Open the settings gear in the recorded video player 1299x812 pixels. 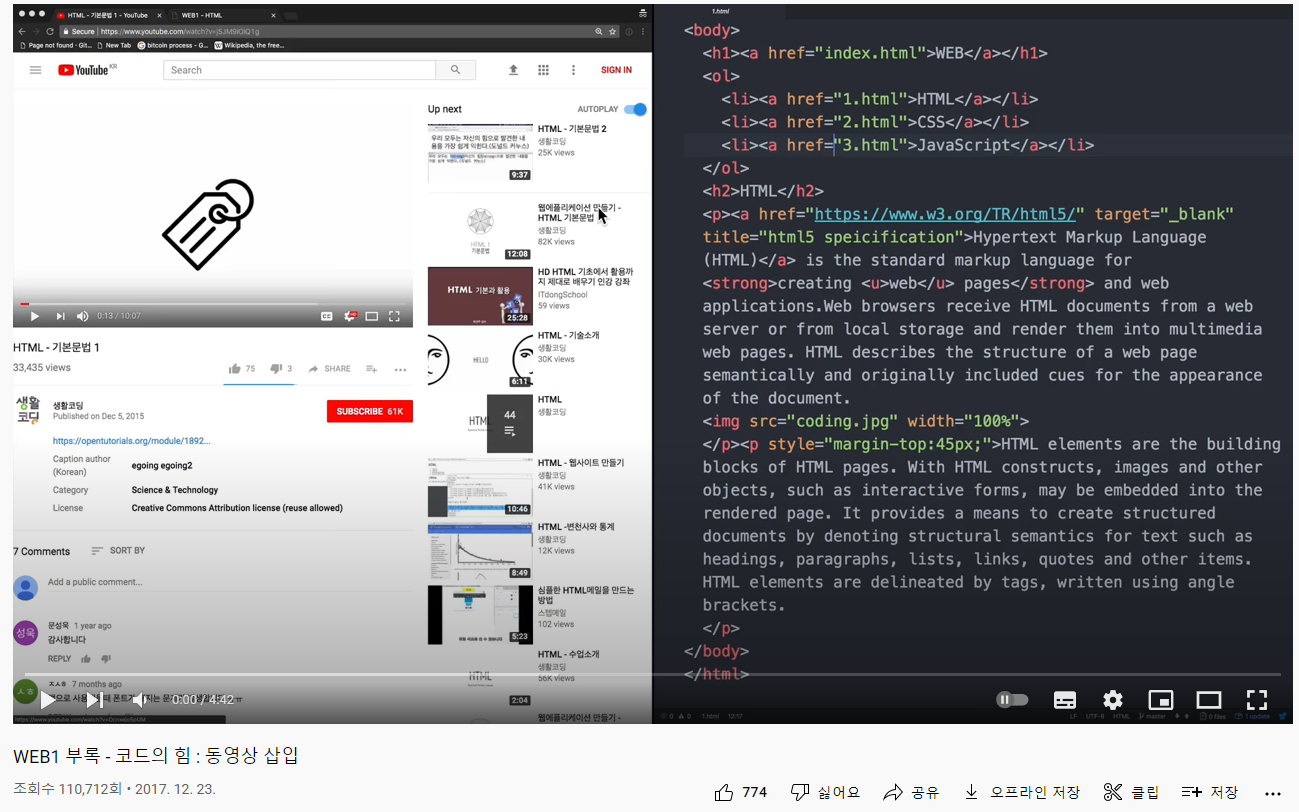pos(350,316)
